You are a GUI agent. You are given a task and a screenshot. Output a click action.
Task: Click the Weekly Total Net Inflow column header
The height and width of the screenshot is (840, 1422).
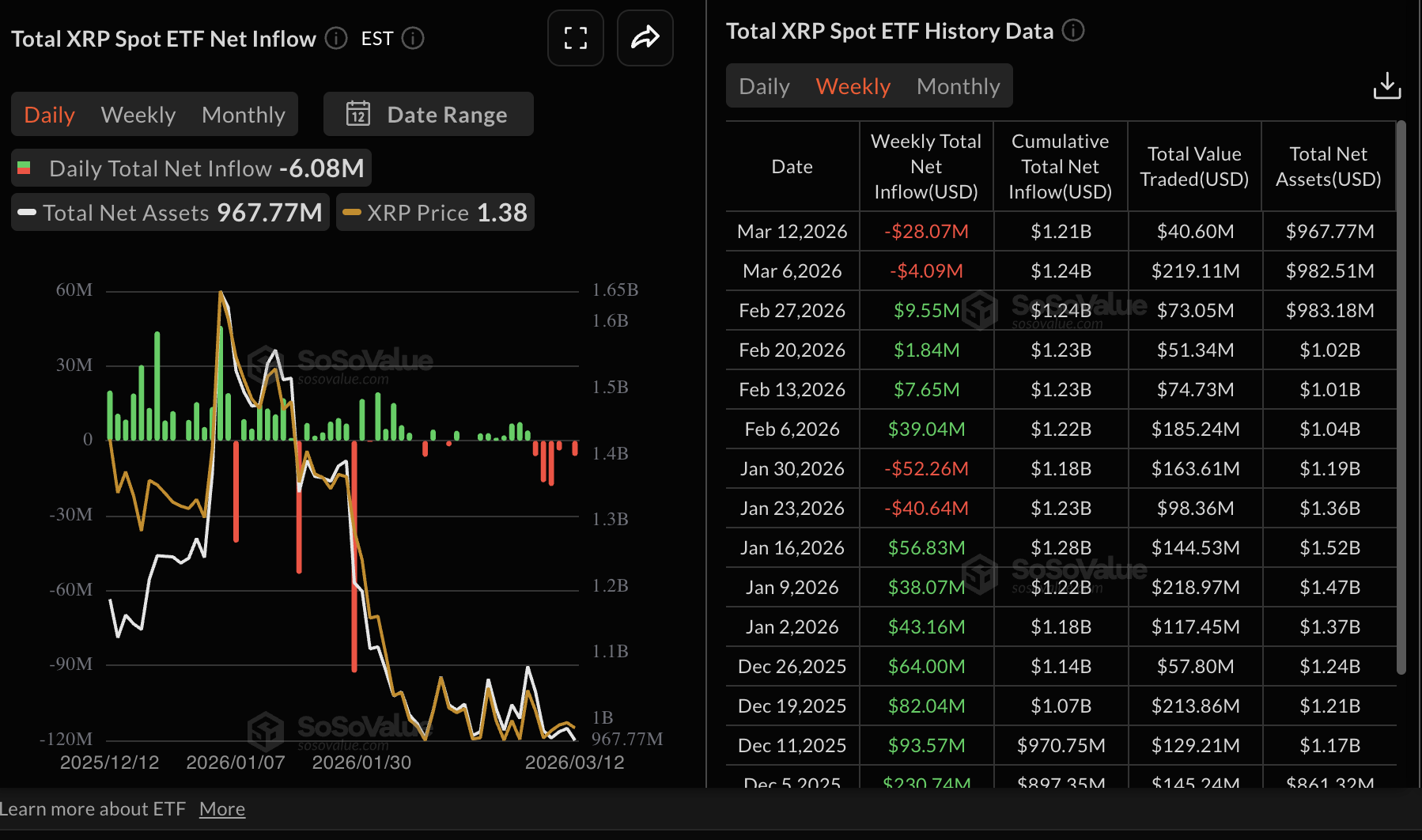pyautogui.click(x=925, y=167)
